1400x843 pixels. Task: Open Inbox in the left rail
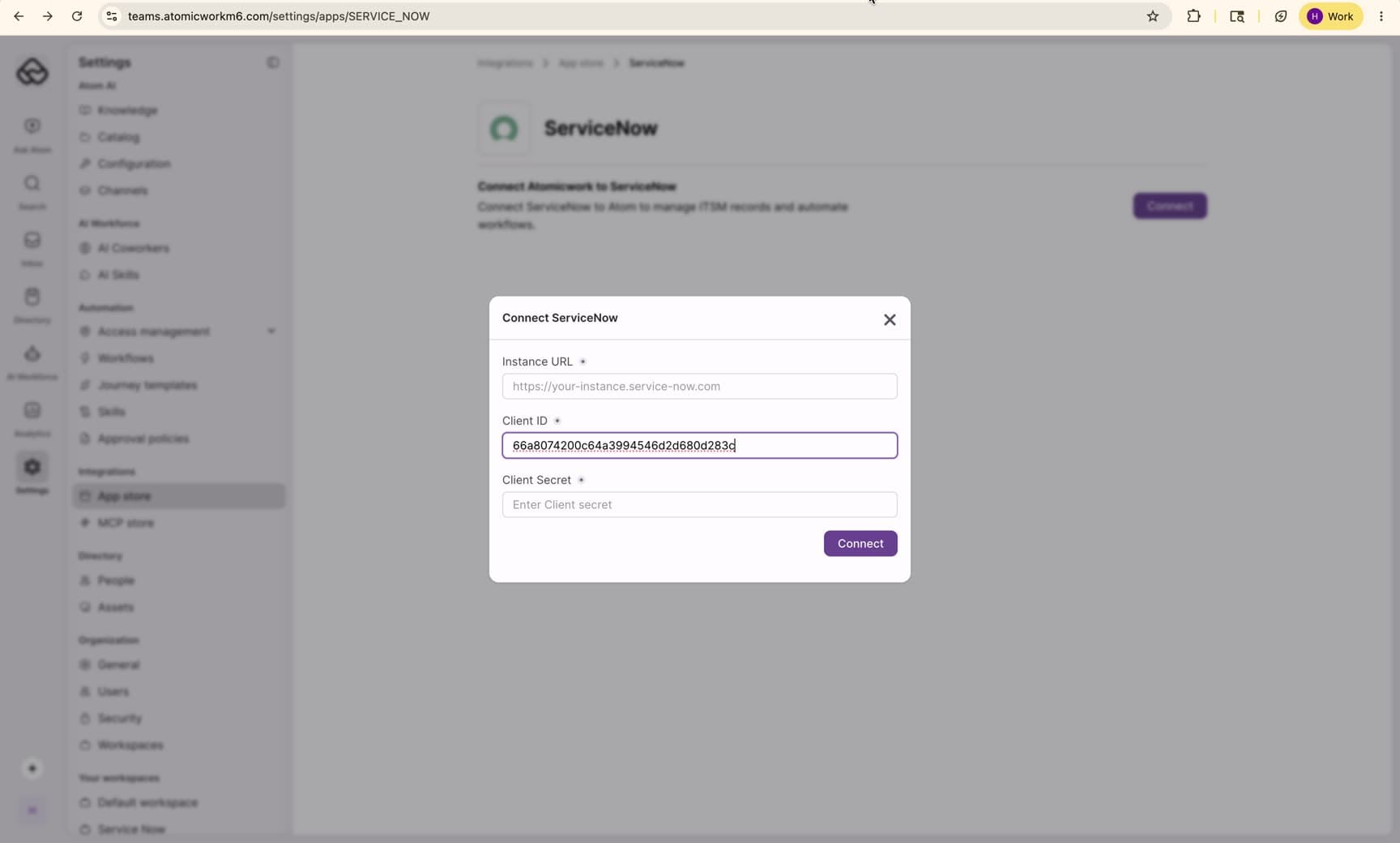click(32, 248)
